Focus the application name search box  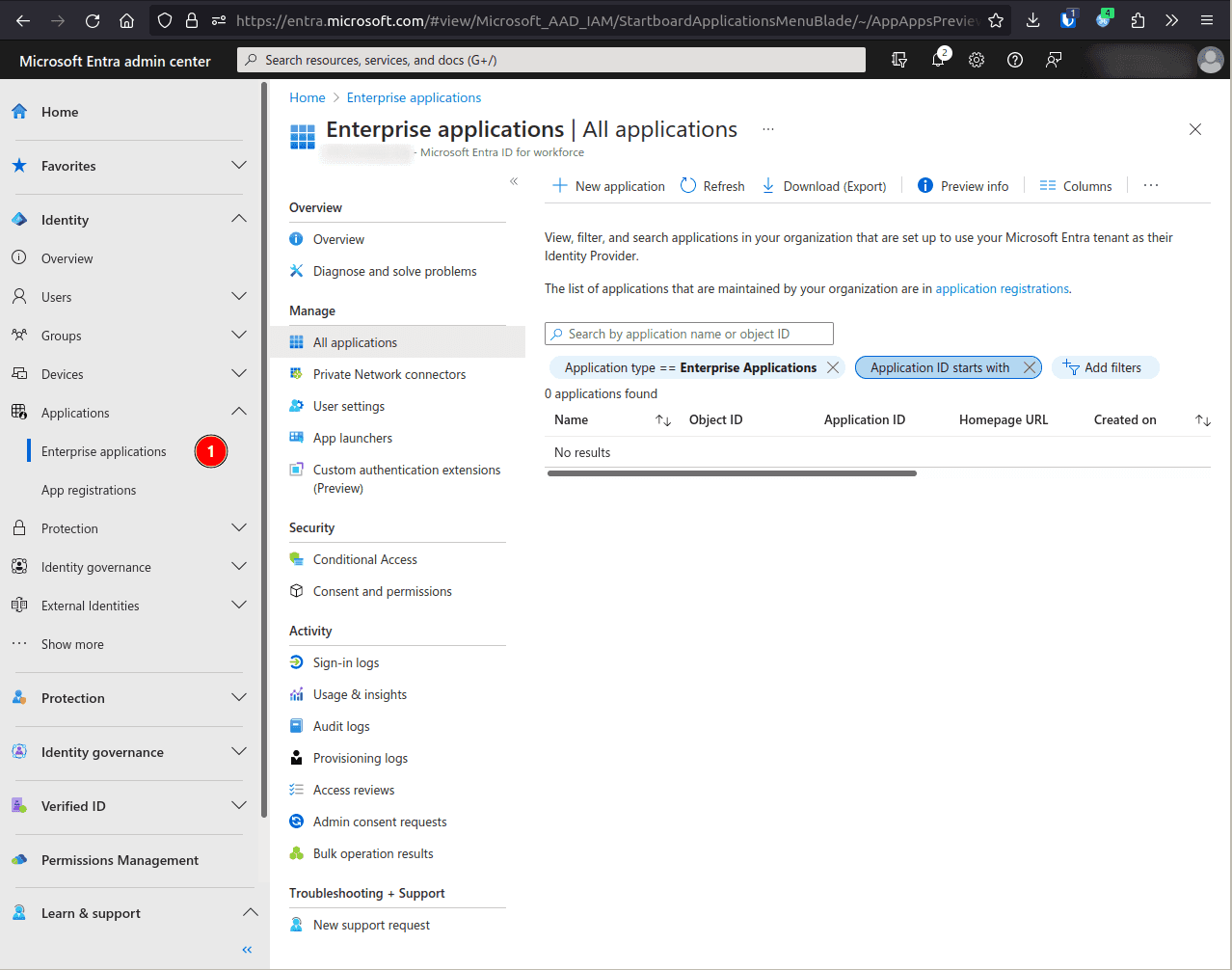pos(689,334)
